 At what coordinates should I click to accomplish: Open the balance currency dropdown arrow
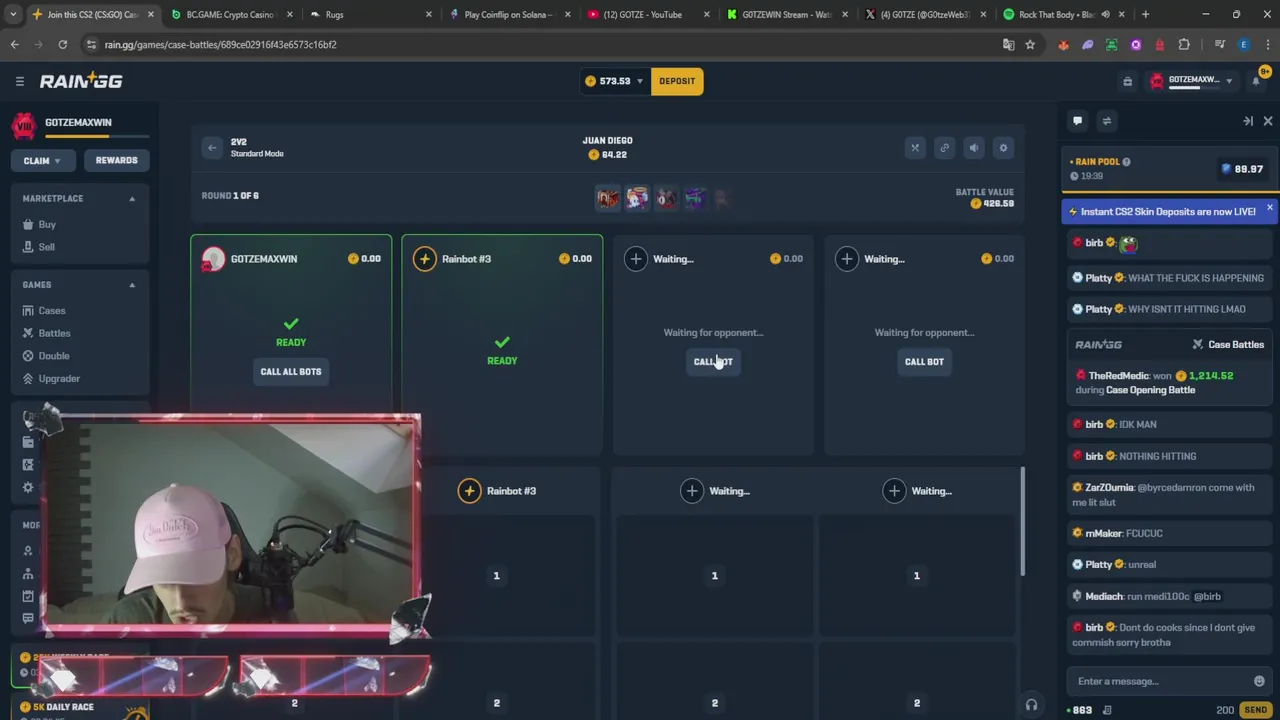(x=640, y=81)
